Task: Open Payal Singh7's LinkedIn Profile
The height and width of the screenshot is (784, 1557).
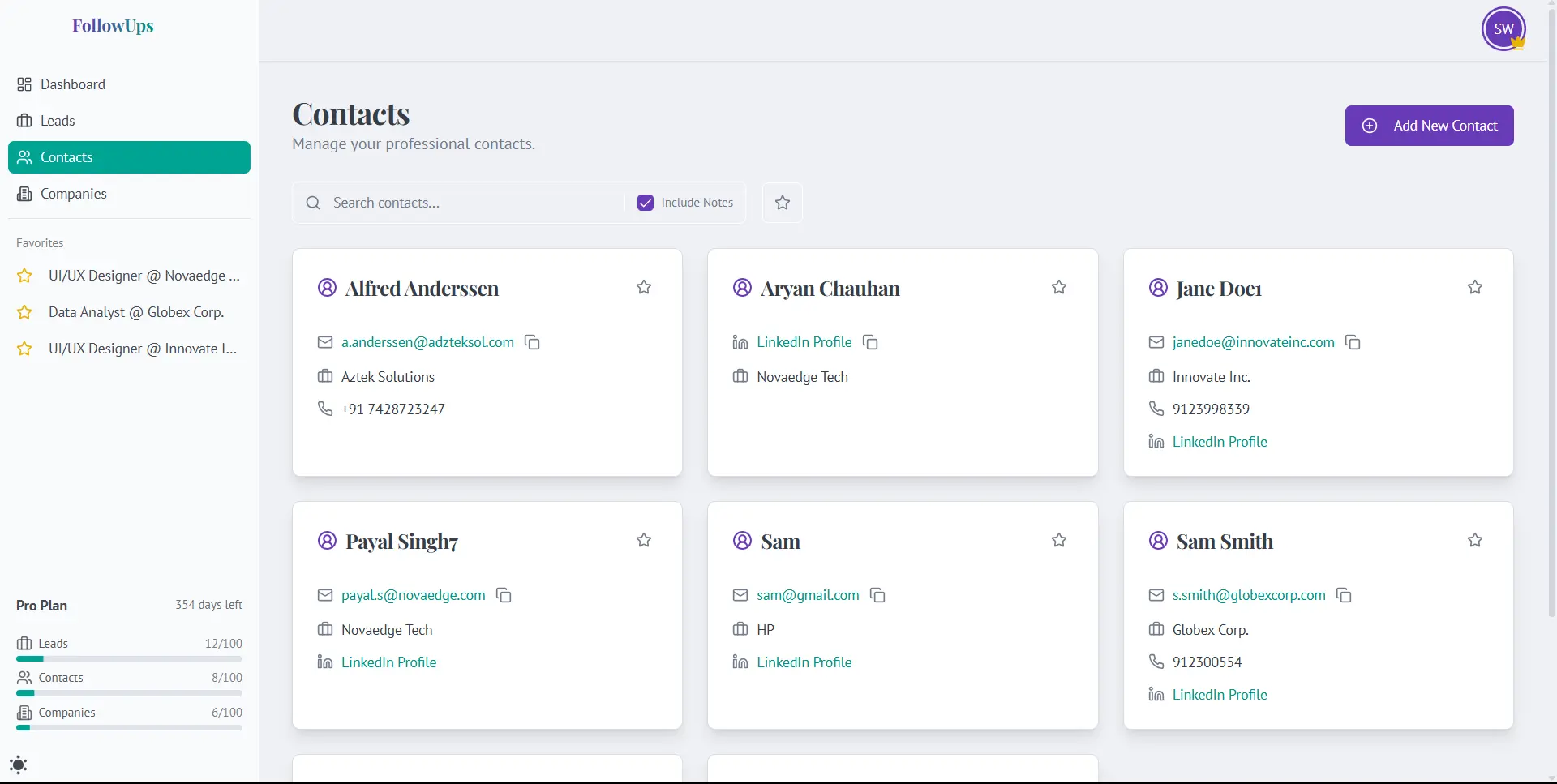Action: [388, 662]
